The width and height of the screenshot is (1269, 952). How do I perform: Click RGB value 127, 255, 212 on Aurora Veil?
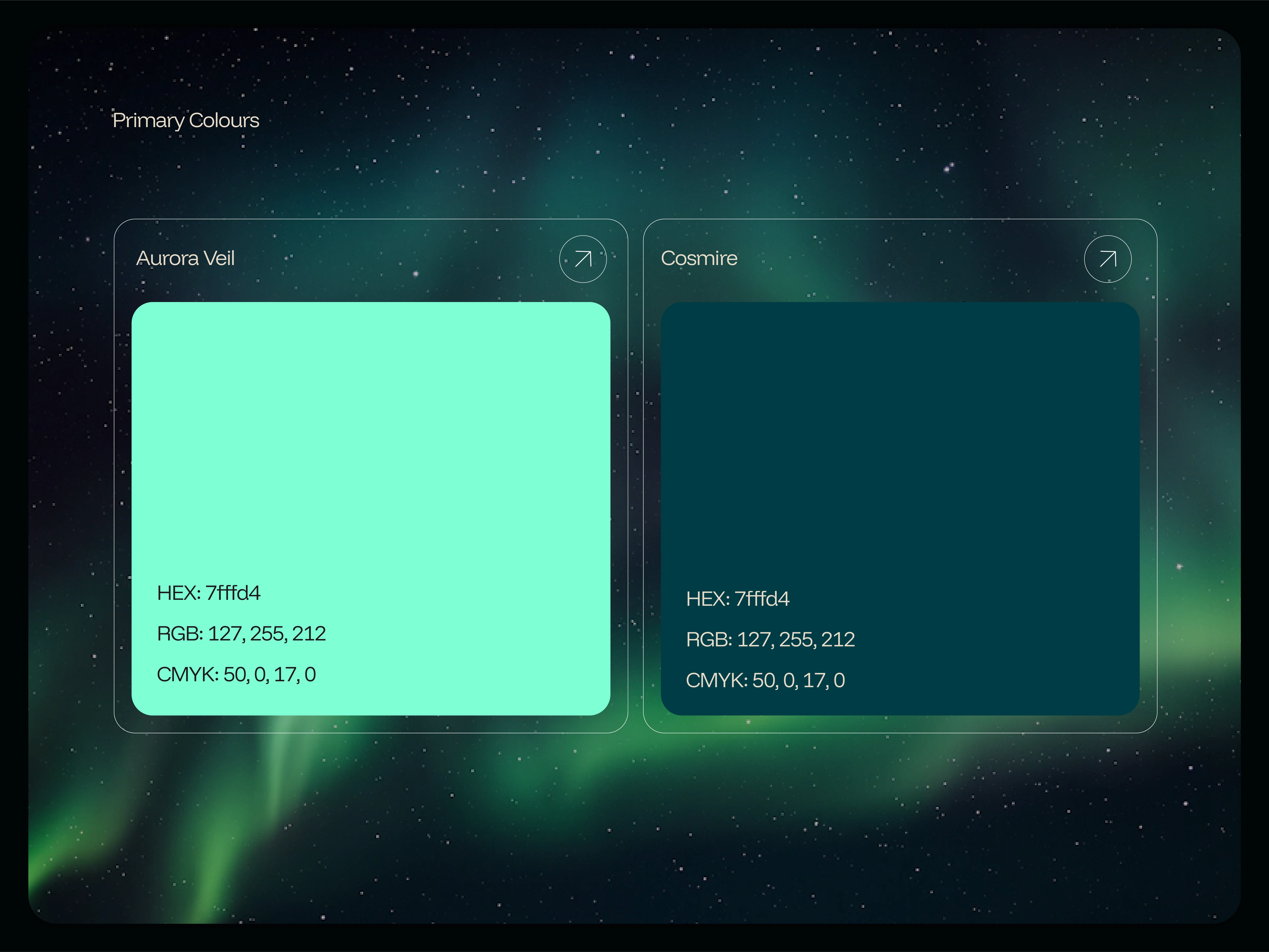[x=267, y=633]
